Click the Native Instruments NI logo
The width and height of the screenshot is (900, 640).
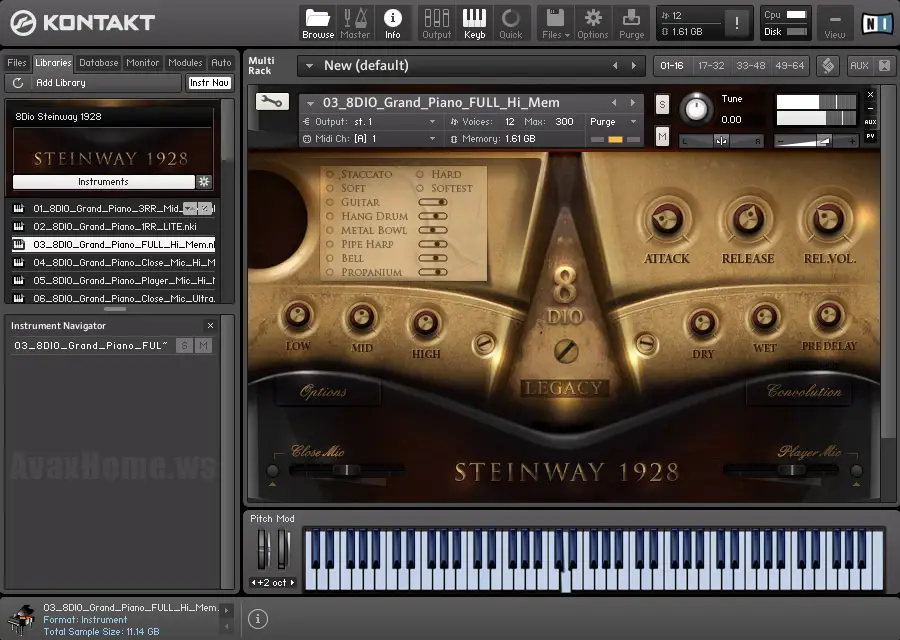pyautogui.click(x=876, y=24)
